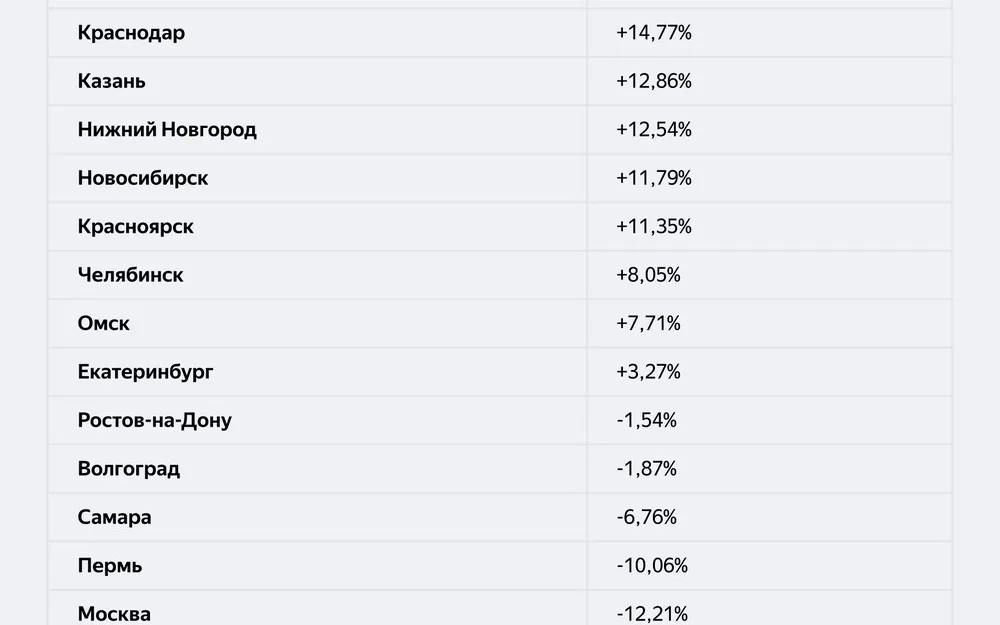Image resolution: width=1000 pixels, height=625 pixels.
Task: Select the -1,54% negative value
Action: click(646, 420)
